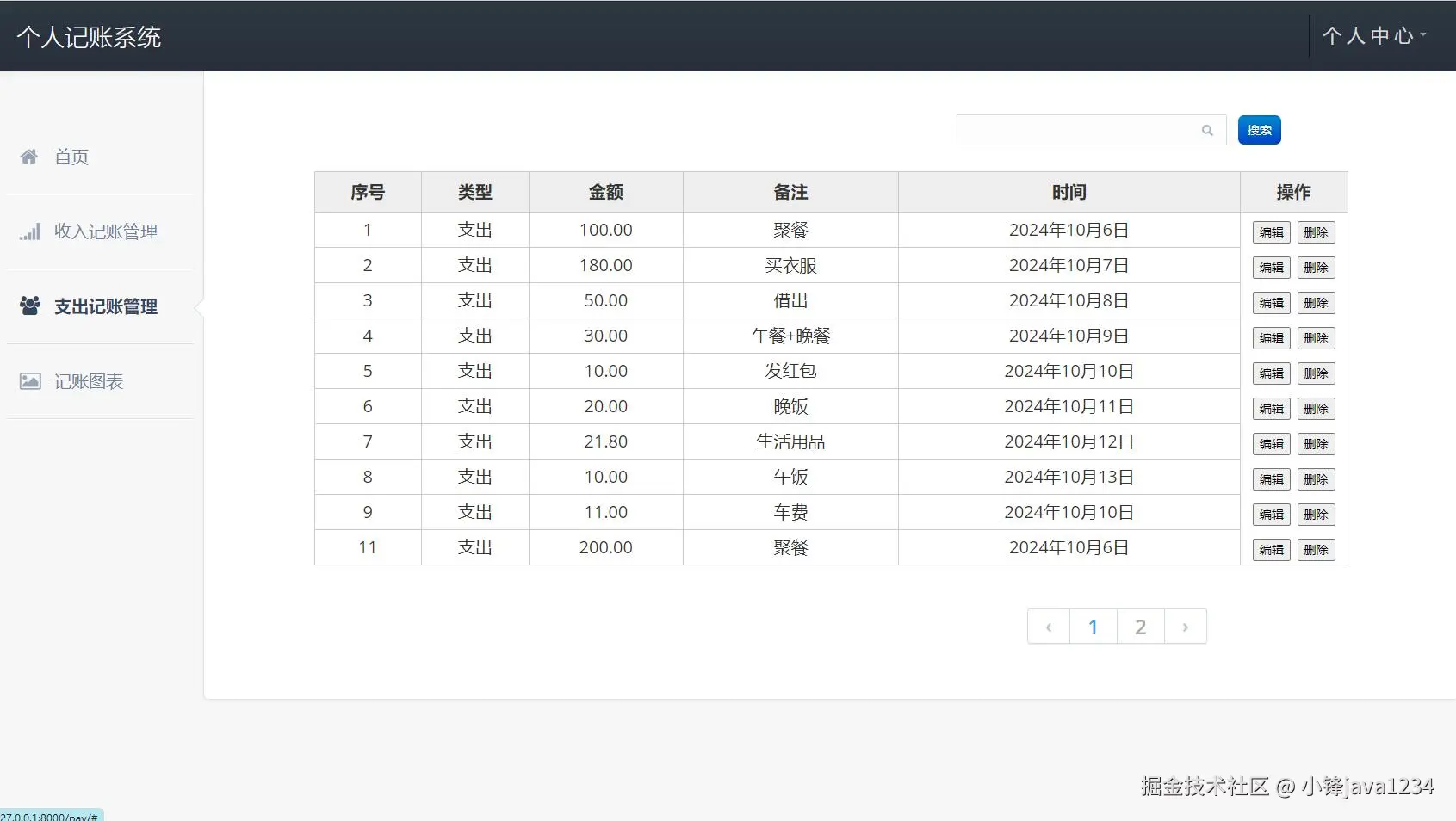The width and height of the screenshot is (1456, 821).
Task: Click the 备注 column header
Action: click(x=790, y=192)
